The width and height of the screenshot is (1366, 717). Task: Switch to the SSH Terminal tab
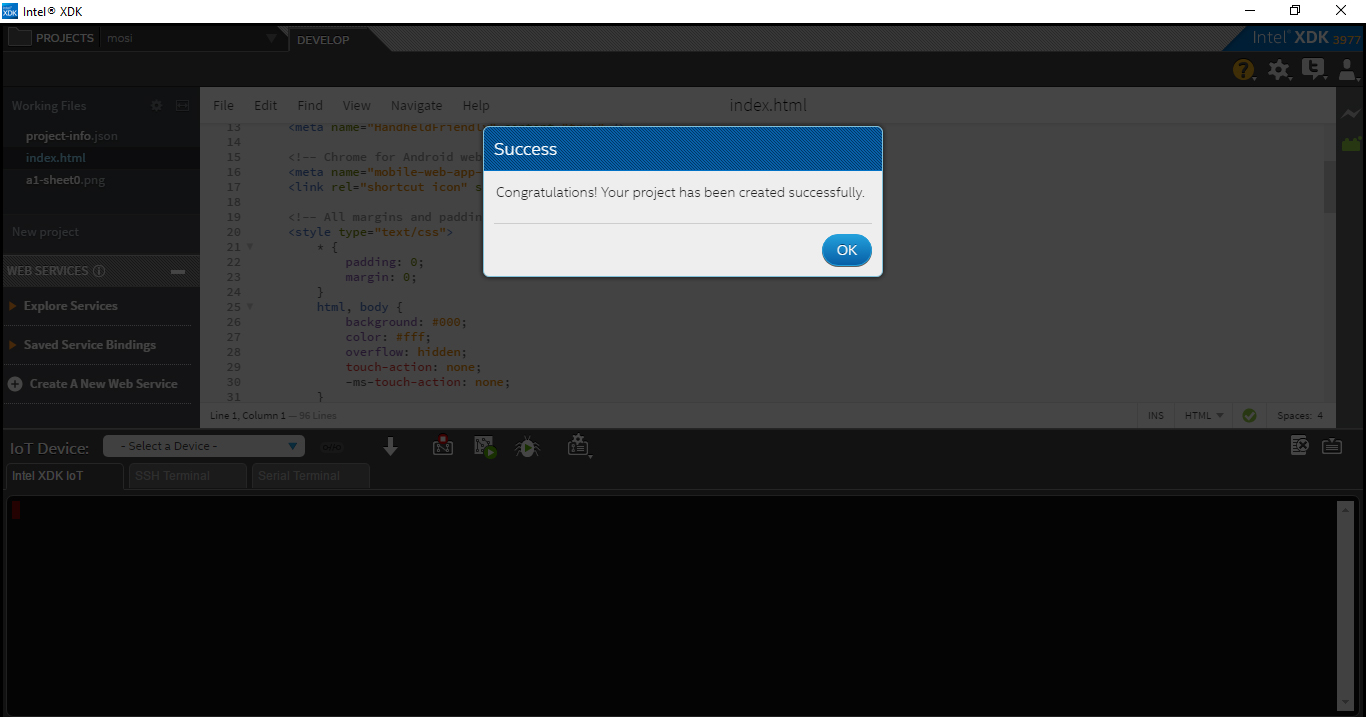coord(188,476)
